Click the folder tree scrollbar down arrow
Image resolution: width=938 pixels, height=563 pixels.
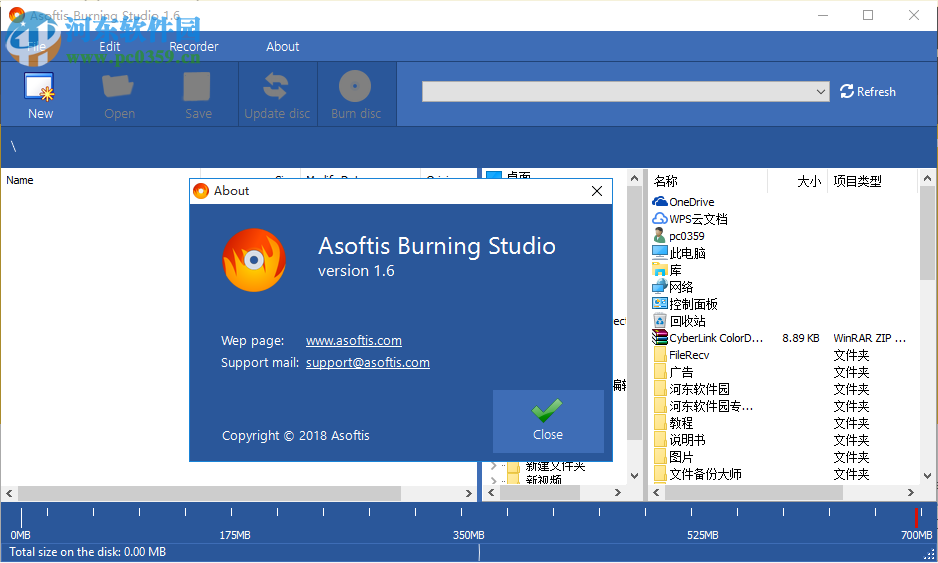click(635, 476)
